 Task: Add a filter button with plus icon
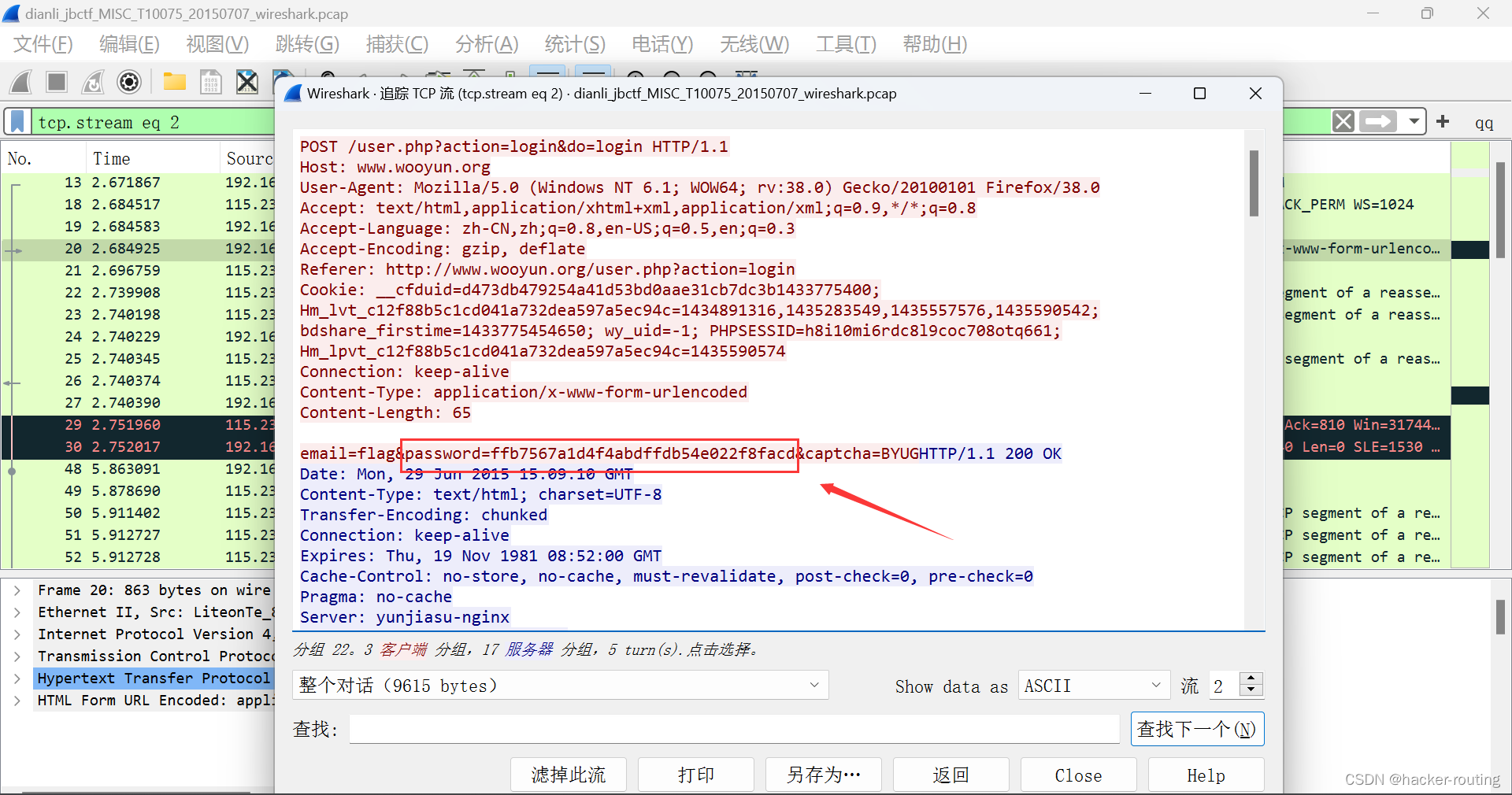click(1443, 121)
